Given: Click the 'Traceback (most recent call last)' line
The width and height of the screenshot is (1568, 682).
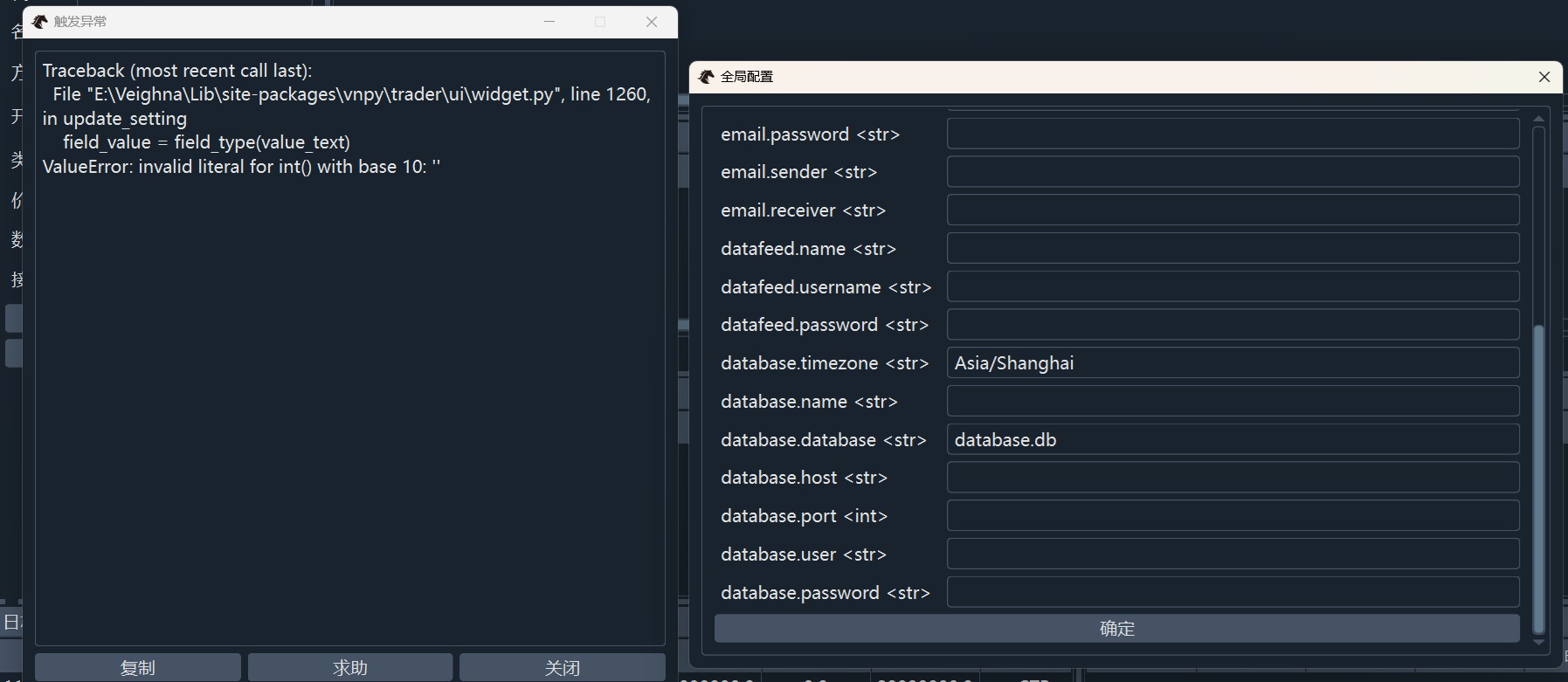Looking at the screenshot, I should (177, 71).
